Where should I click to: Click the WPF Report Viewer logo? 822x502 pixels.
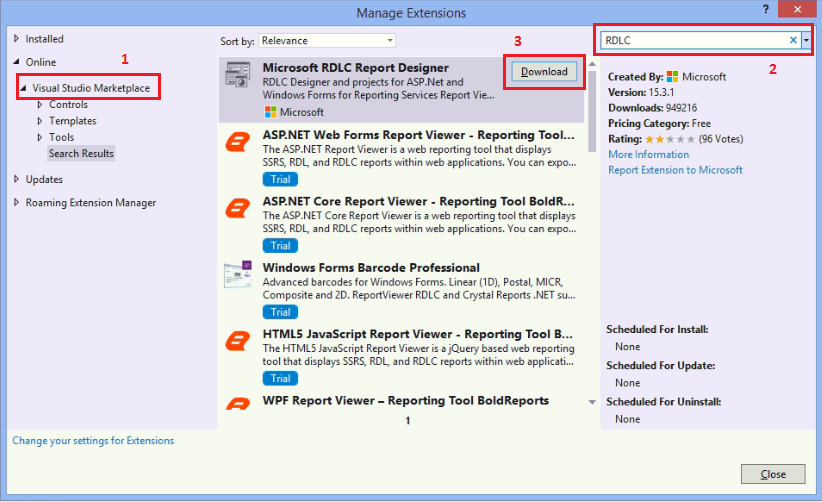[237, 403]
